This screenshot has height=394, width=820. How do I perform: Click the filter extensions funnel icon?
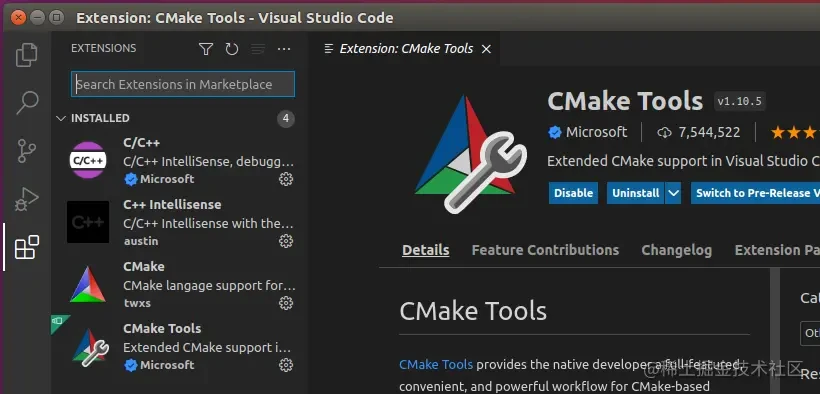(x=206, y=49)
